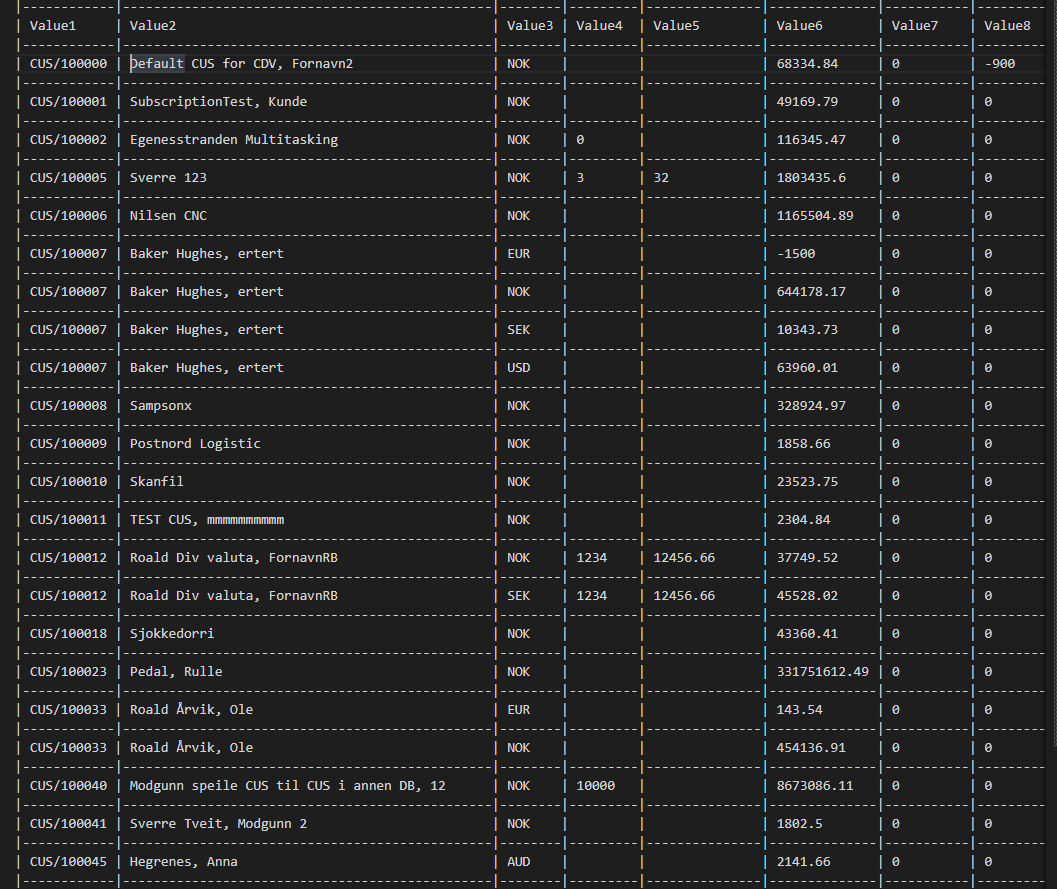The image size is (1057, 889).
Task: Click 'Egenesstranden Multitasking' text
Action: (x=234, y=140)
